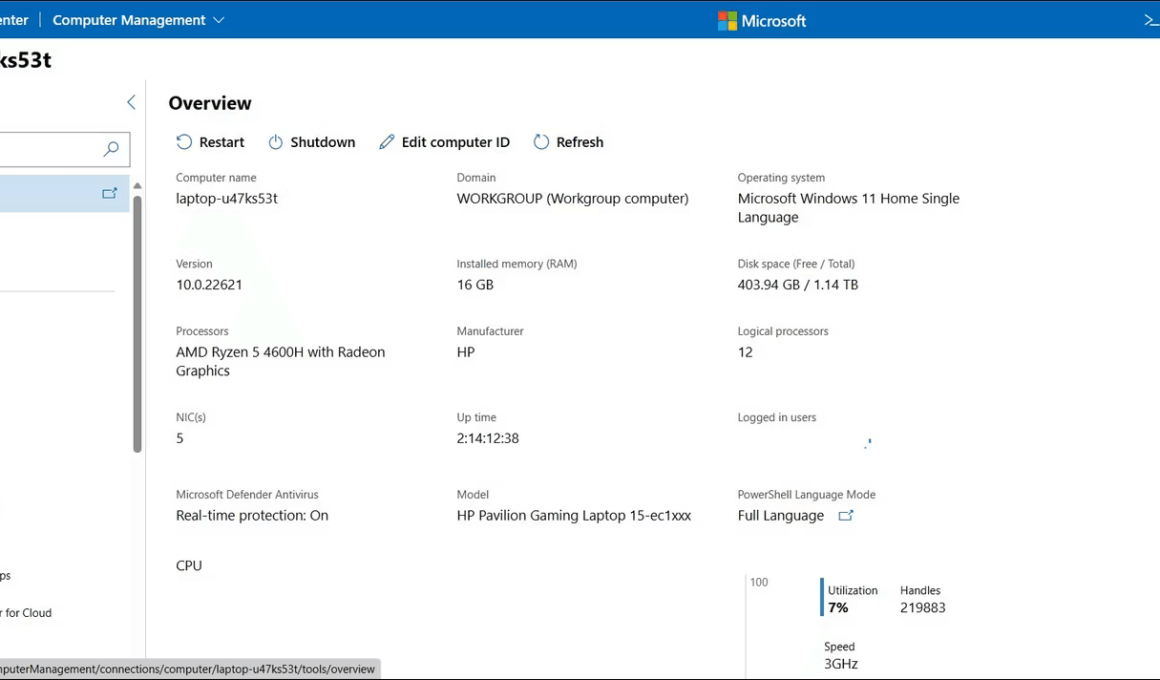This screenshot has height=680, width=1160.
Task: Select the WORKGROUP domain value
Action: pos(573,198)
